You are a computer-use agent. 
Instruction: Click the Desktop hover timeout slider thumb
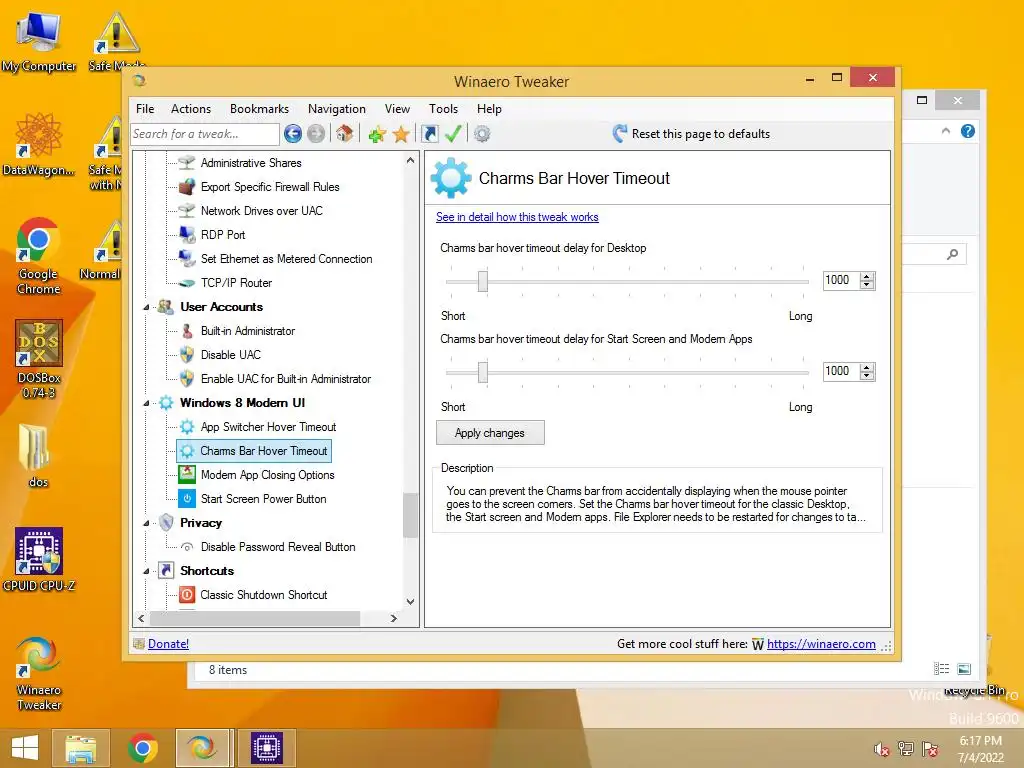(x=483, y=281)
